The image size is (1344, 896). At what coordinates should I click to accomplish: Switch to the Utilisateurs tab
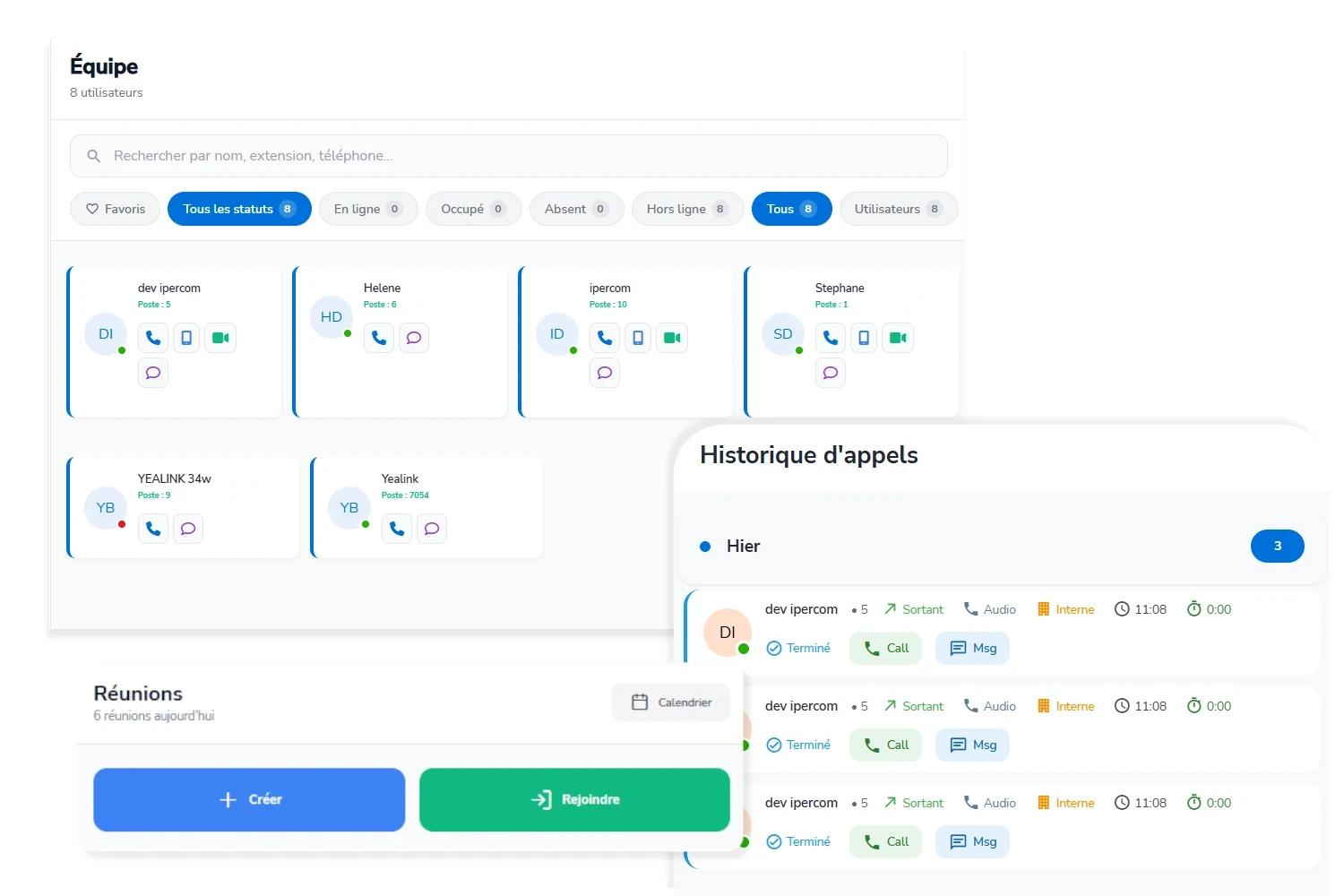tap(899, 209)
